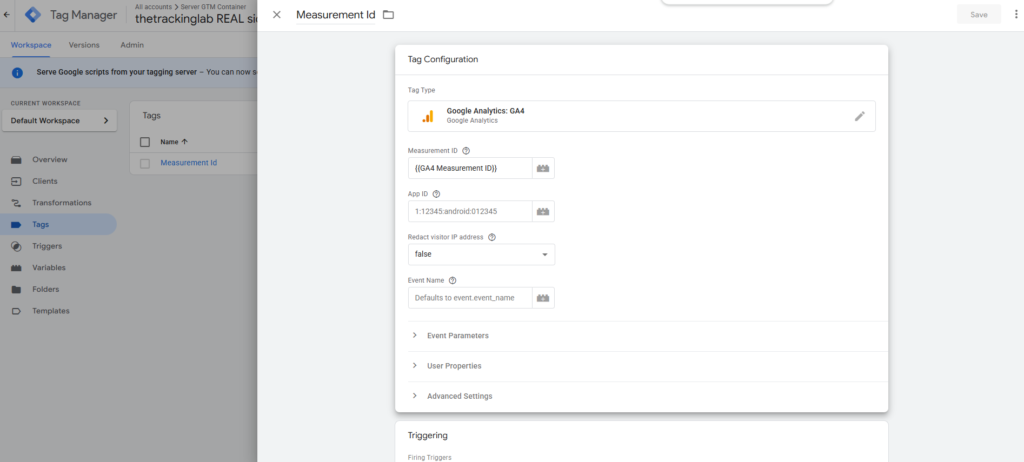Click the Triggering section heading

(x=428, y=435)
